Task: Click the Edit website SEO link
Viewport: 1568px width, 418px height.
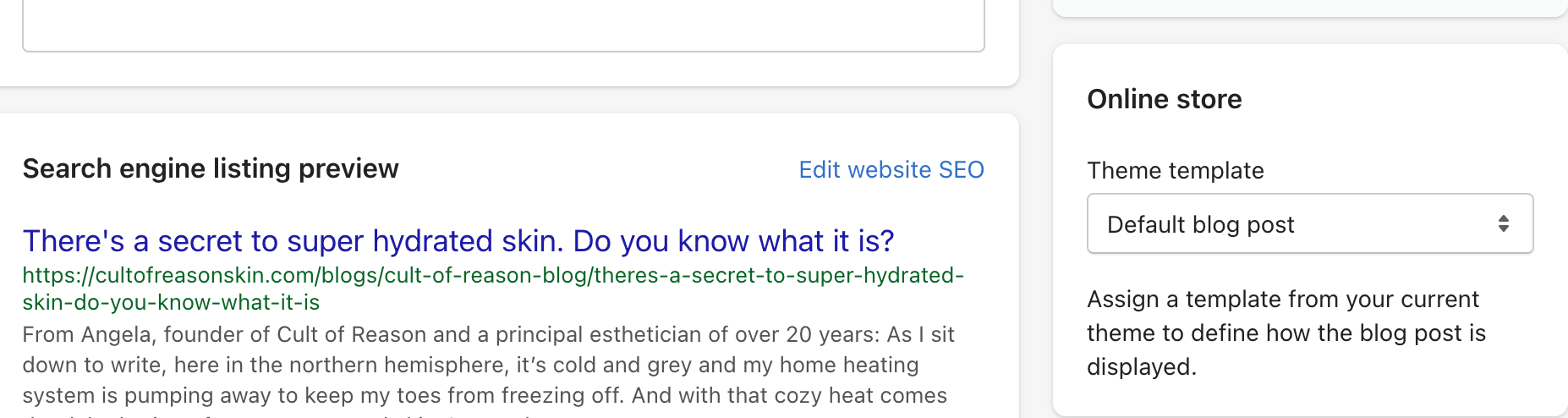Action: 891,170
